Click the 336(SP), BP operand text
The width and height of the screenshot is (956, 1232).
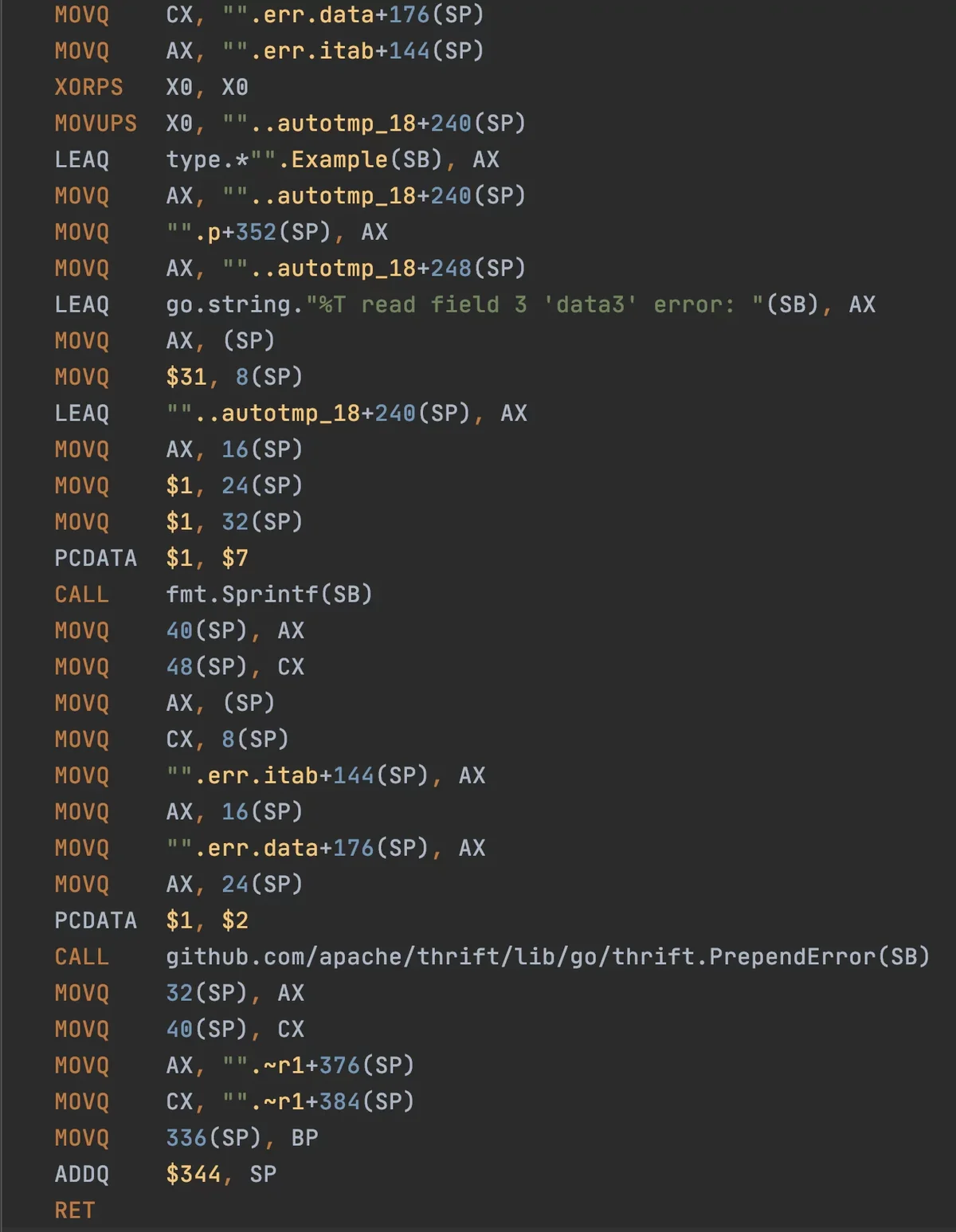tap(242, 1138)
